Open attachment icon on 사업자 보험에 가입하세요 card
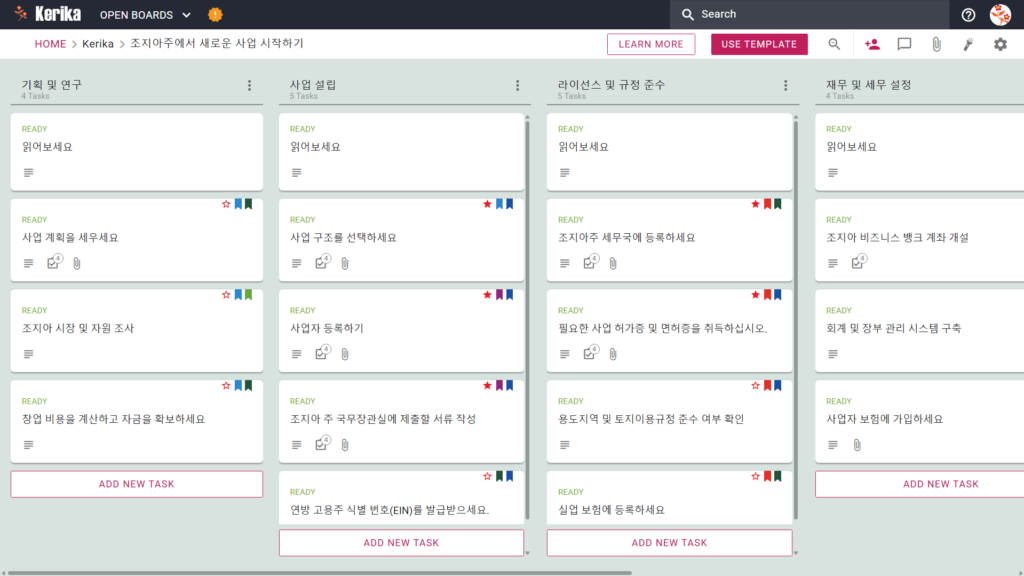This screenshot has height=576, width=1024. click(857, 445)
